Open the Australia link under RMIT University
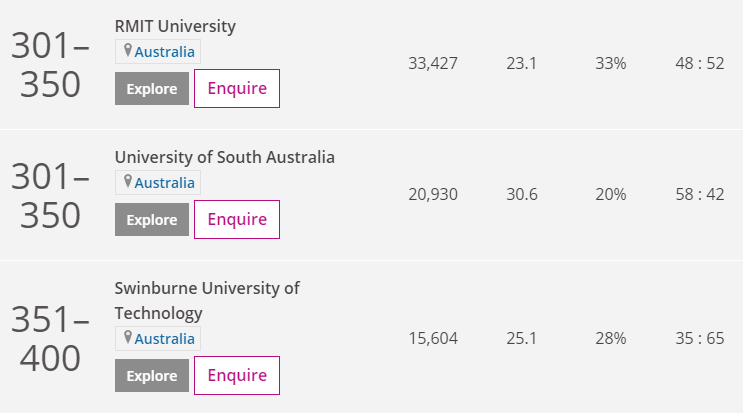The width and height of the screenshot is (743, 413). tap(164, 52)
